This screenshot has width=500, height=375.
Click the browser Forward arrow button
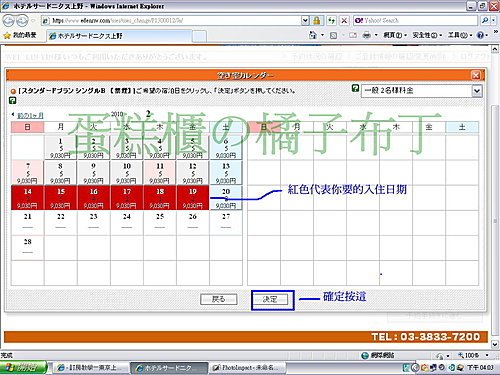(22, 21)
